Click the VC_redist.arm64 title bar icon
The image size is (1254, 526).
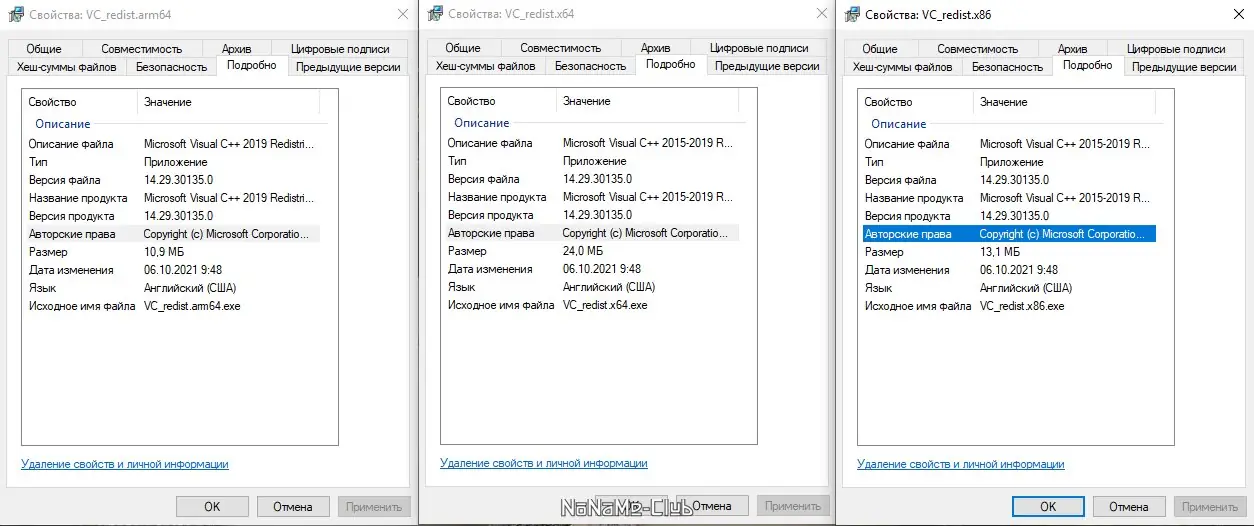click(15, 15)
